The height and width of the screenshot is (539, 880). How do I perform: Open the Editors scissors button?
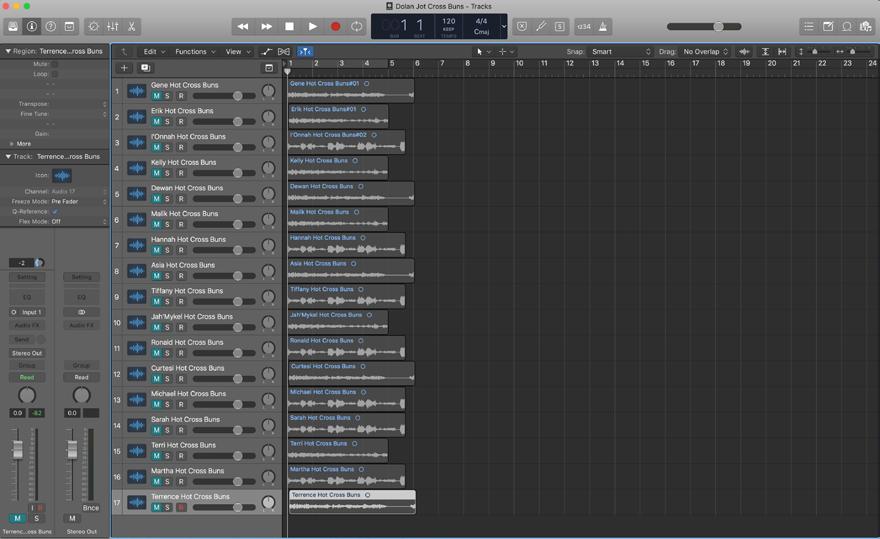tap(131, 26)
